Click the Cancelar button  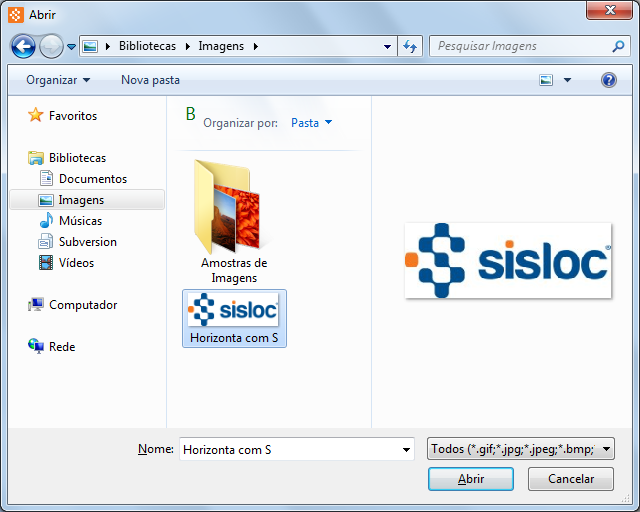[571, 479]
